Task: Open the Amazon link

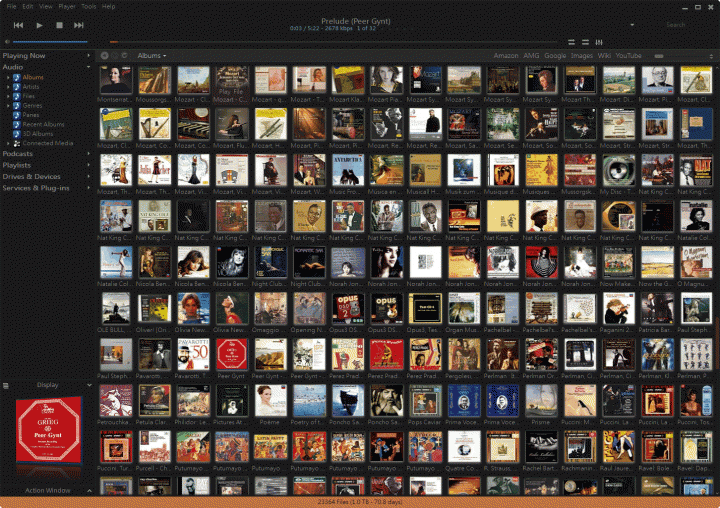Action: point(506,56)
